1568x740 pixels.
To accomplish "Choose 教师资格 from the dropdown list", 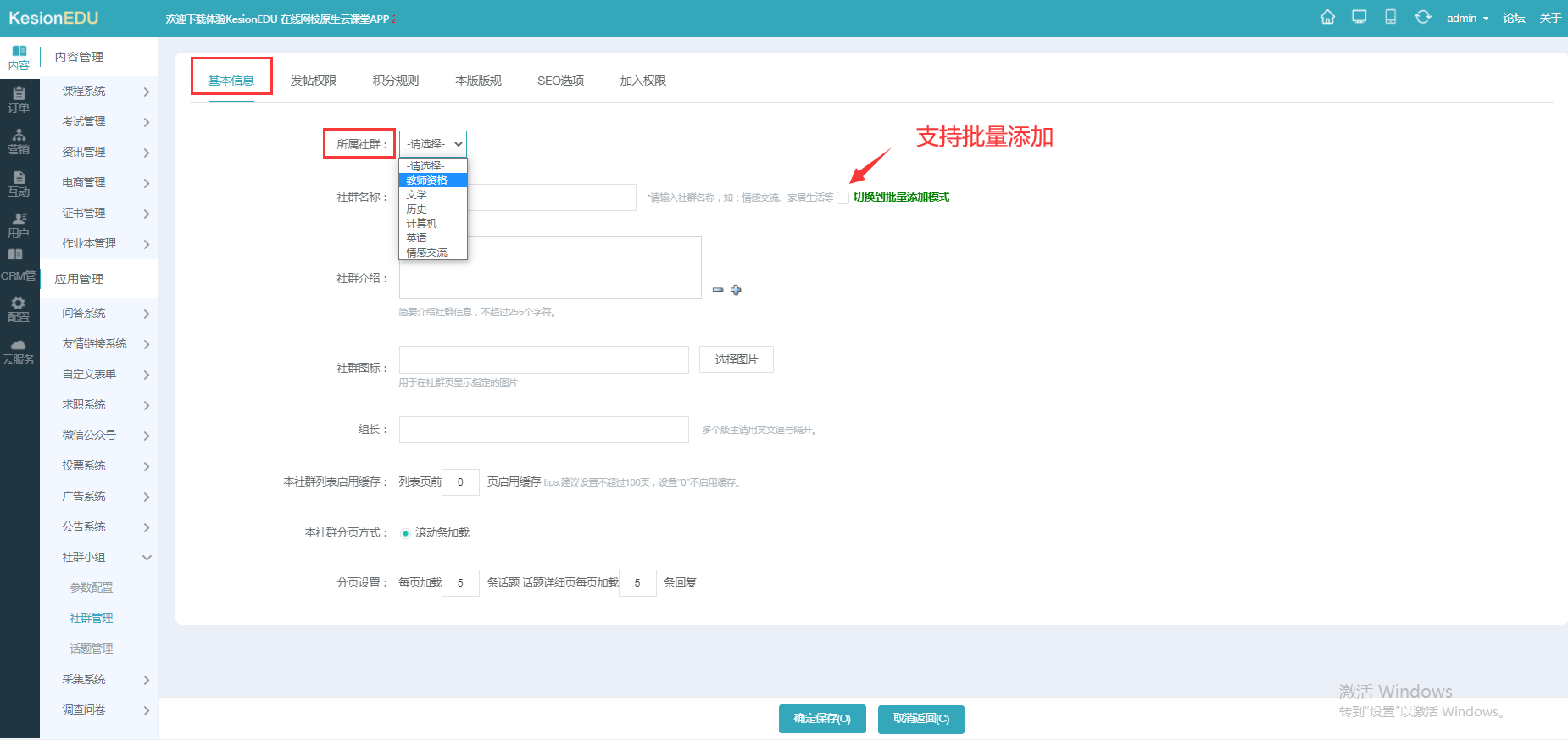I will [426, 181].
